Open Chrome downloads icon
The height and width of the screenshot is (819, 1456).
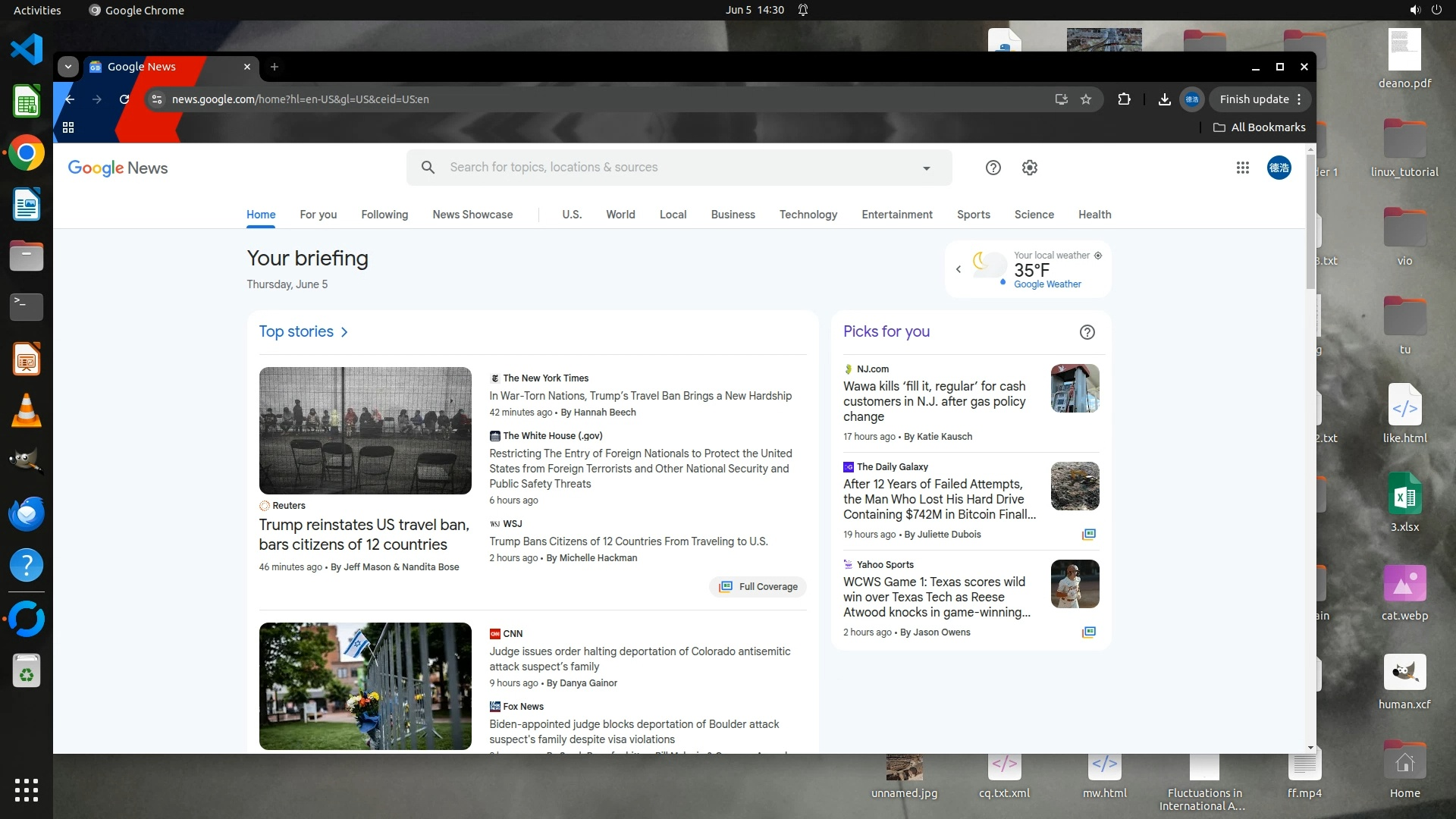pos(1164,99)
